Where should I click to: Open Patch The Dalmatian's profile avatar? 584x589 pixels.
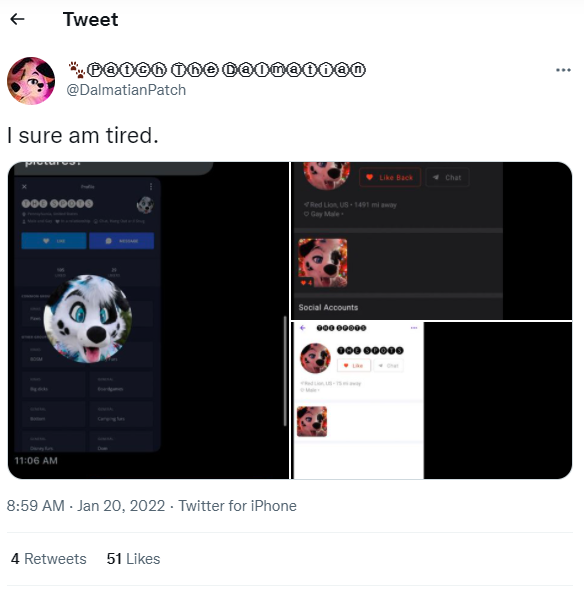click(31, 80)
